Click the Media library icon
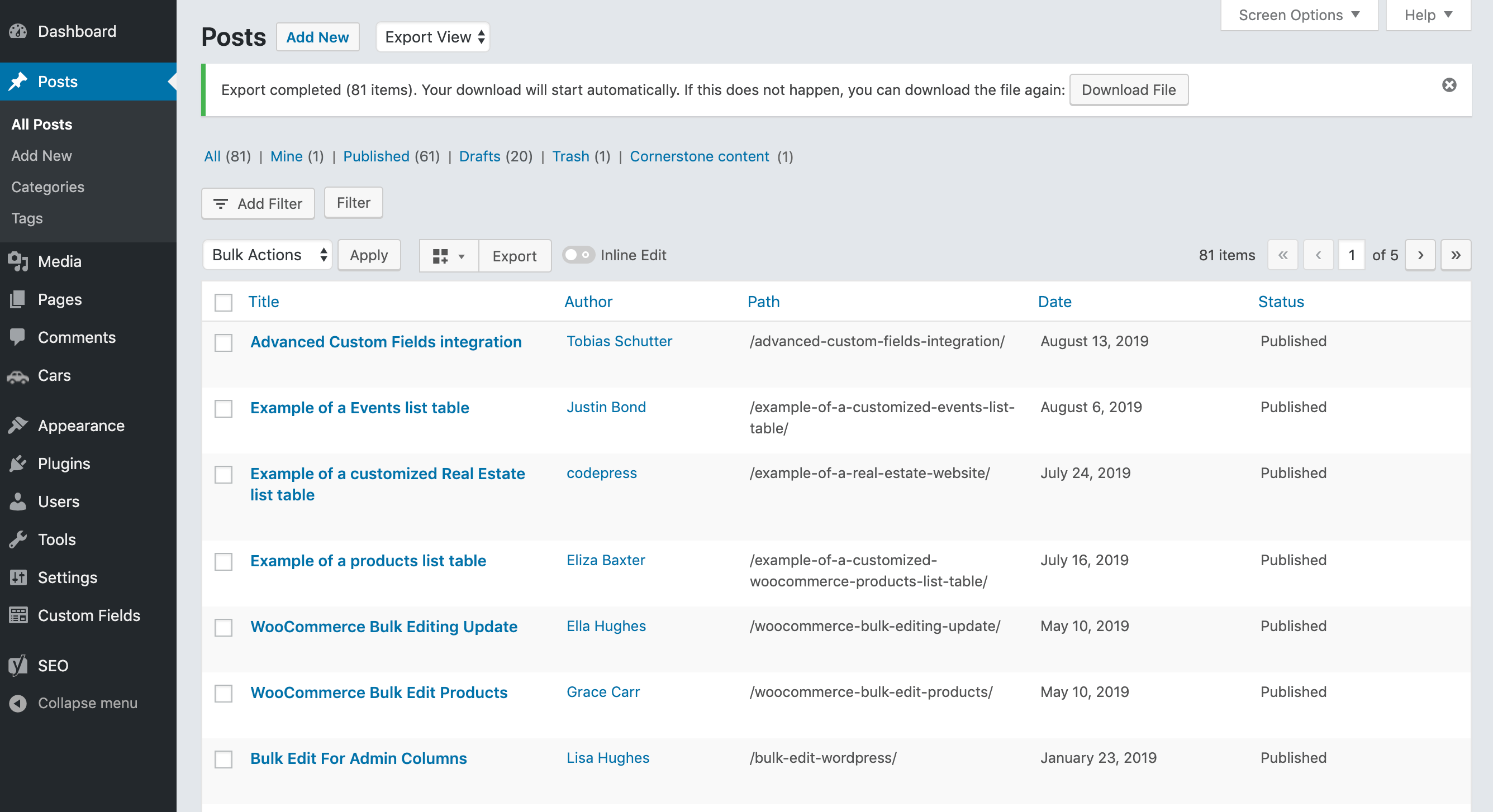Screen dimensions: 1493x812 [18, 262]
